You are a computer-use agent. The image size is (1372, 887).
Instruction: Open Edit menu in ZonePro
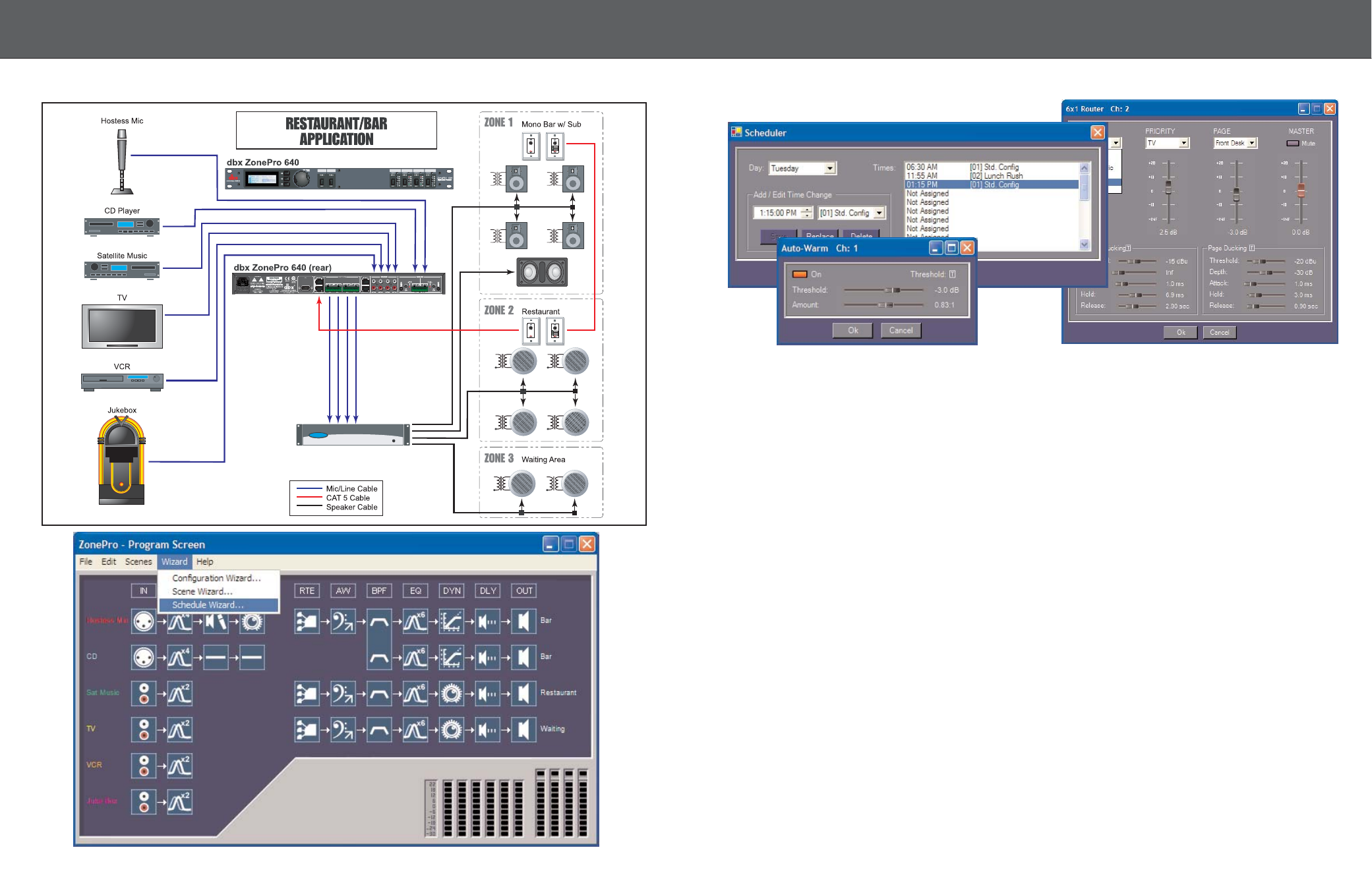pyautogui.click(x=109, y=562)
